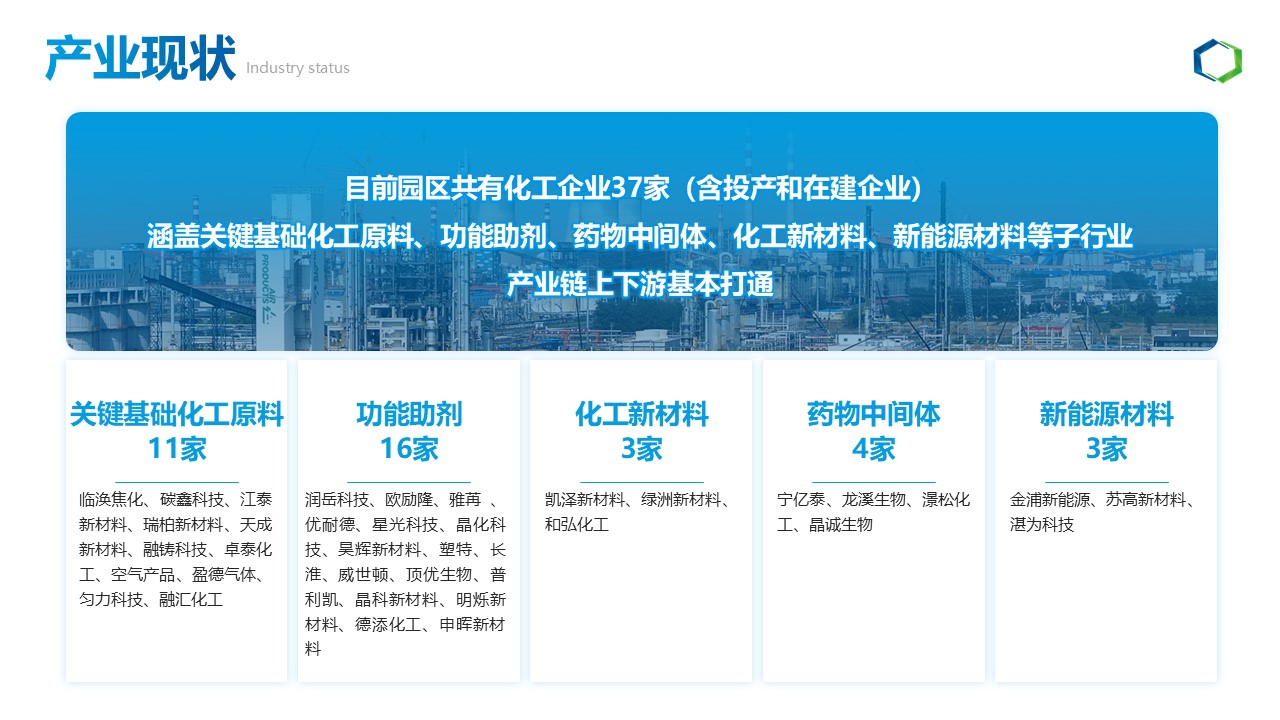Select the 产业链上下游基本打通 banner text
This screenshot has width=1280, height=720.
pos(640,284)
